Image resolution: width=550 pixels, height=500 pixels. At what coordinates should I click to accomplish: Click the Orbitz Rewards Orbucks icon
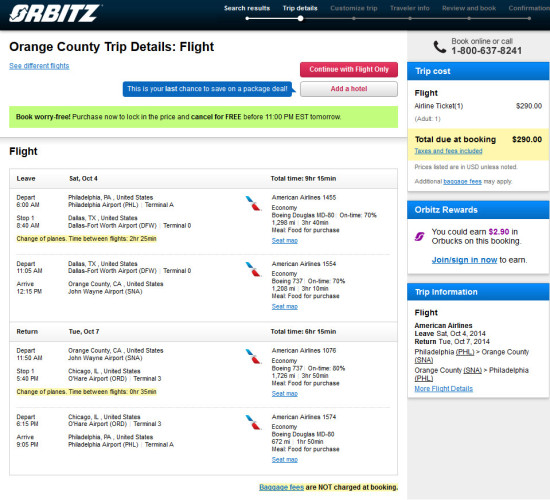[420, 236]
